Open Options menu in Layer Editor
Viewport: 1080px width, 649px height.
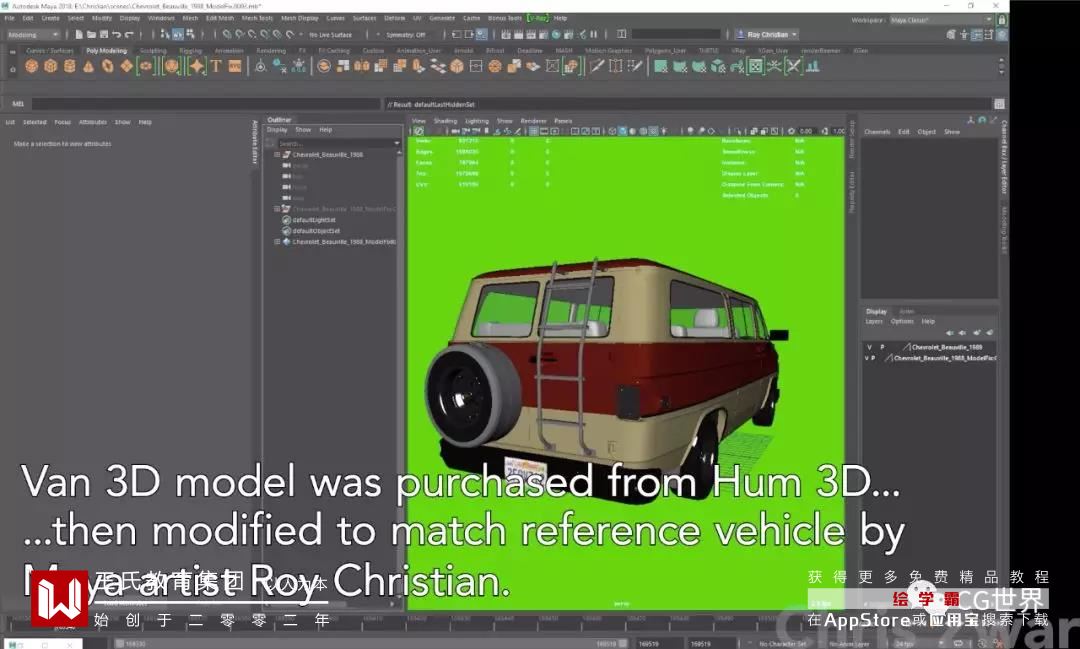(x=902, y=322)
